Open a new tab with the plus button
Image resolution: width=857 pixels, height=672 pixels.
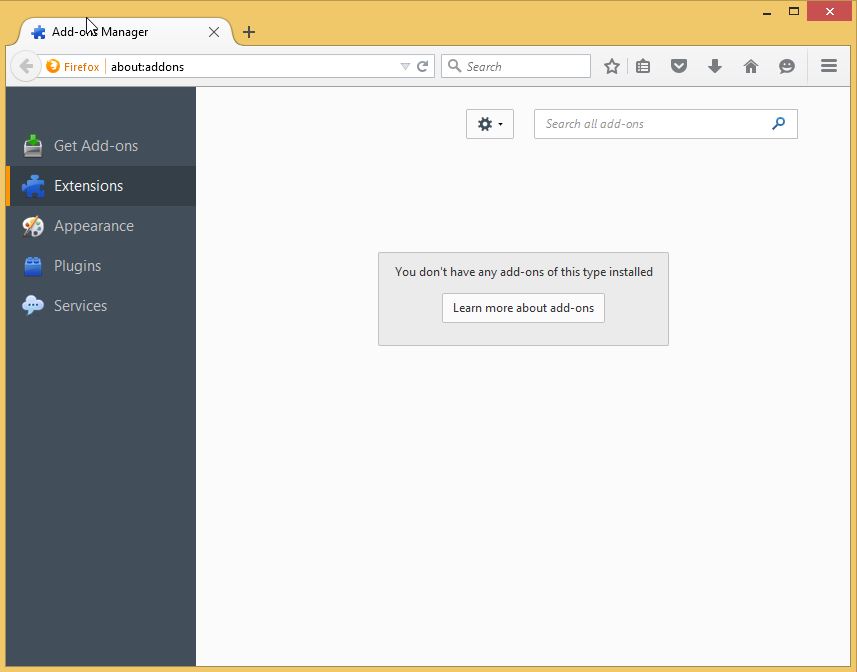[x=248, y=31]
